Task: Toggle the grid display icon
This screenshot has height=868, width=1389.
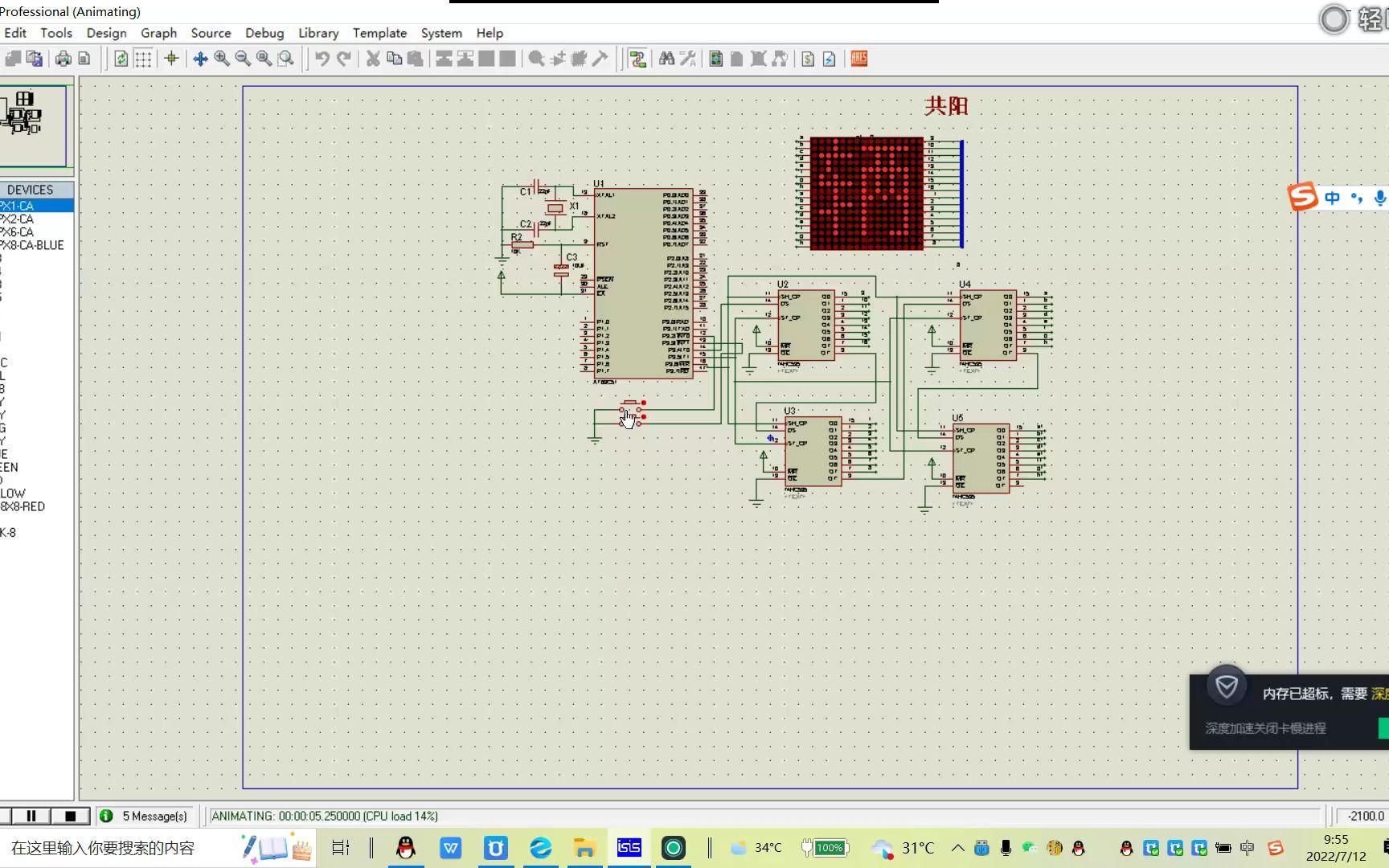Action: coord(143,59)
